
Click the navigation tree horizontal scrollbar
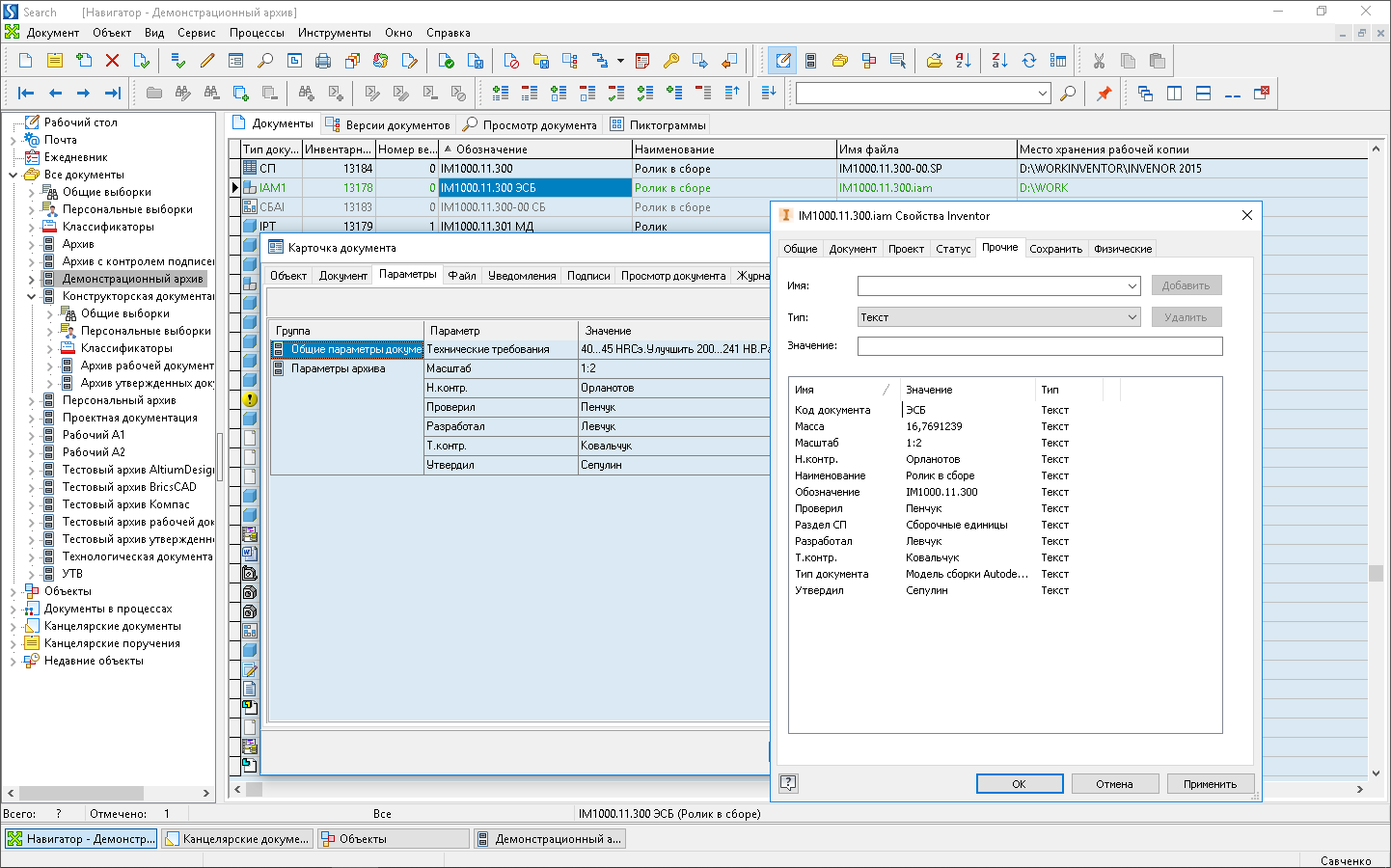coord(82,793)
